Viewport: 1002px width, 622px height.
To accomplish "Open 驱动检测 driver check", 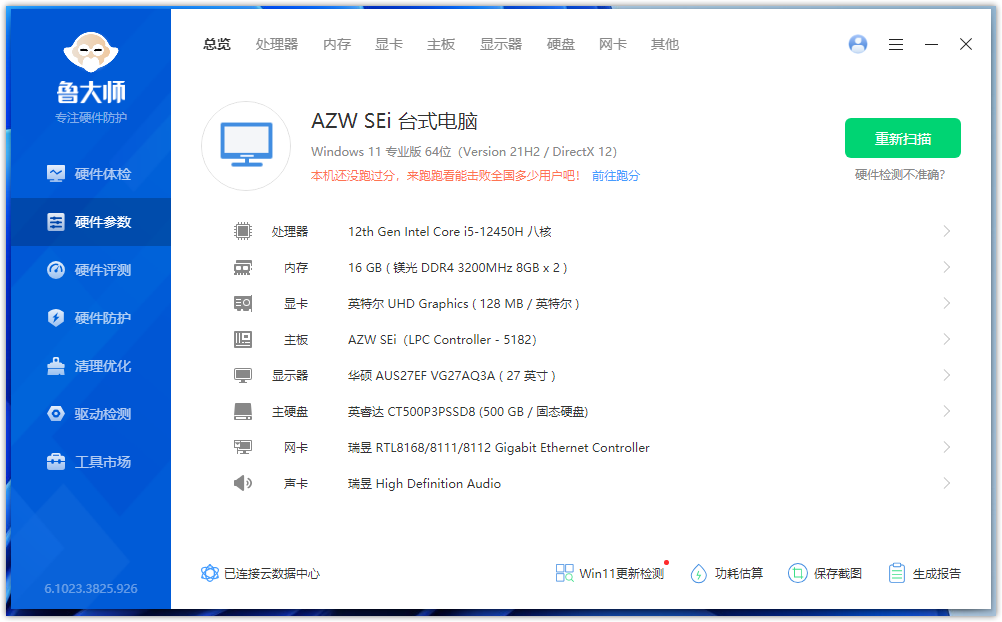I will click(x=91, y=414).
